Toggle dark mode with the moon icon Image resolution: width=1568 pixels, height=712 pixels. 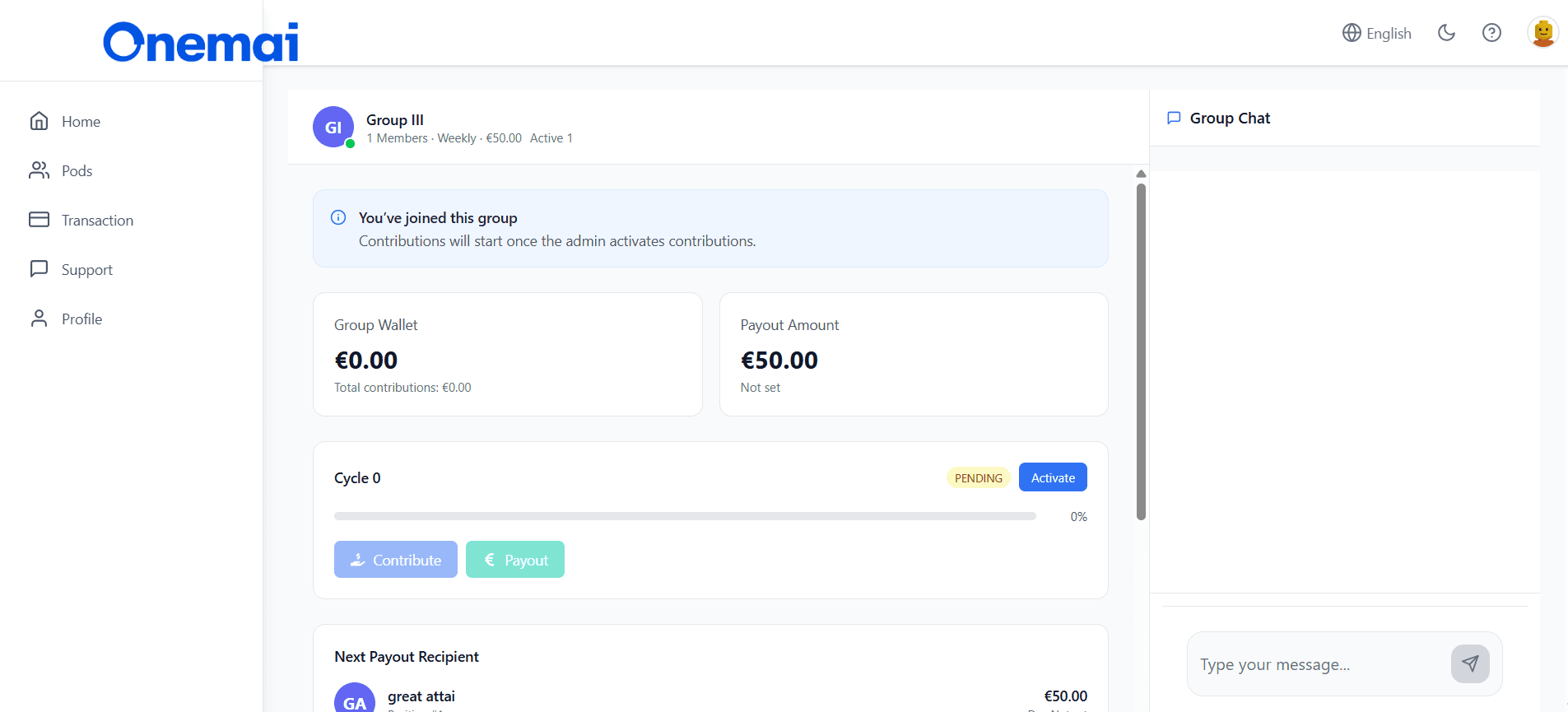pyautogui.click(x=1446, y=33)
